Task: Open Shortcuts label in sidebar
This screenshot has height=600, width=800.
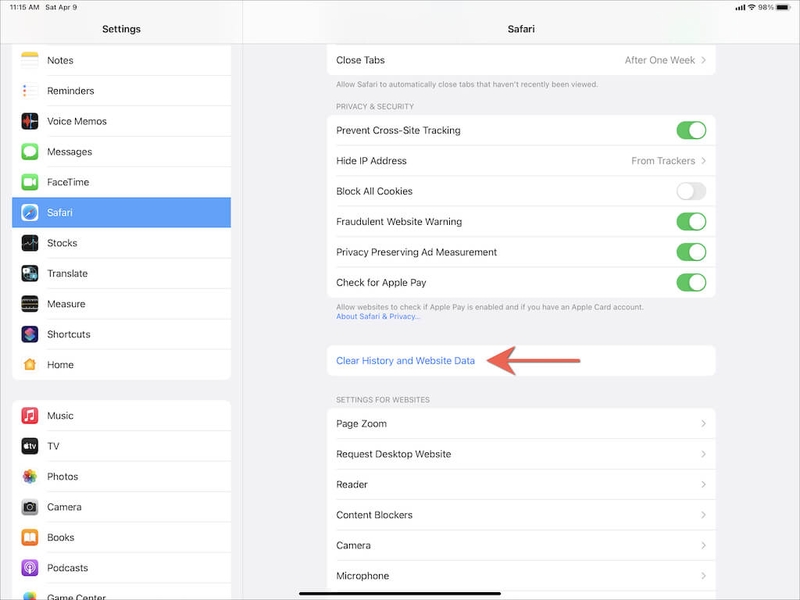Action: tap(69, 334)
